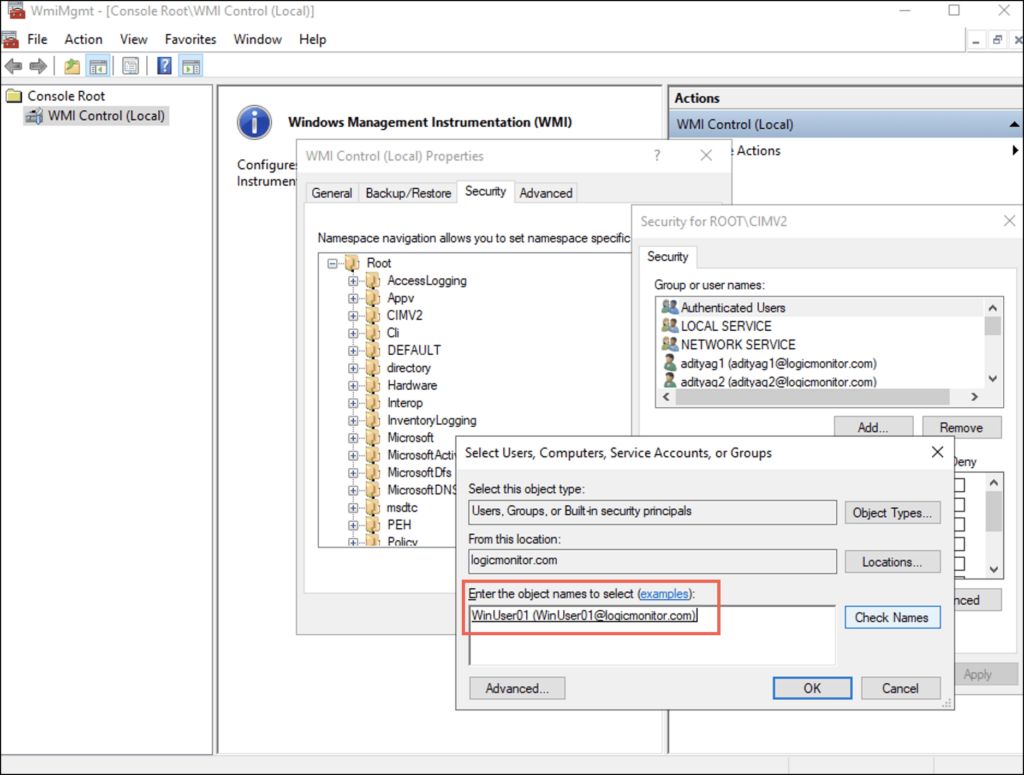Toggle the Show/Hide action pane icon
1024x775 pixels.
pos(189,66)
